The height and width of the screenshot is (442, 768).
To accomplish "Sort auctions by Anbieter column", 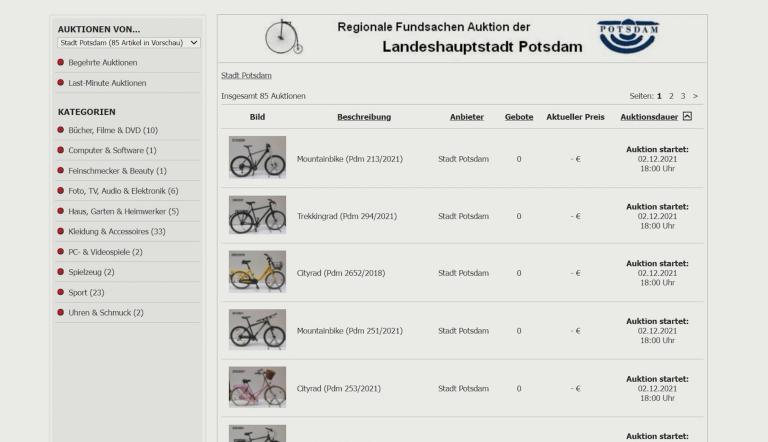I will pos(467,117).
